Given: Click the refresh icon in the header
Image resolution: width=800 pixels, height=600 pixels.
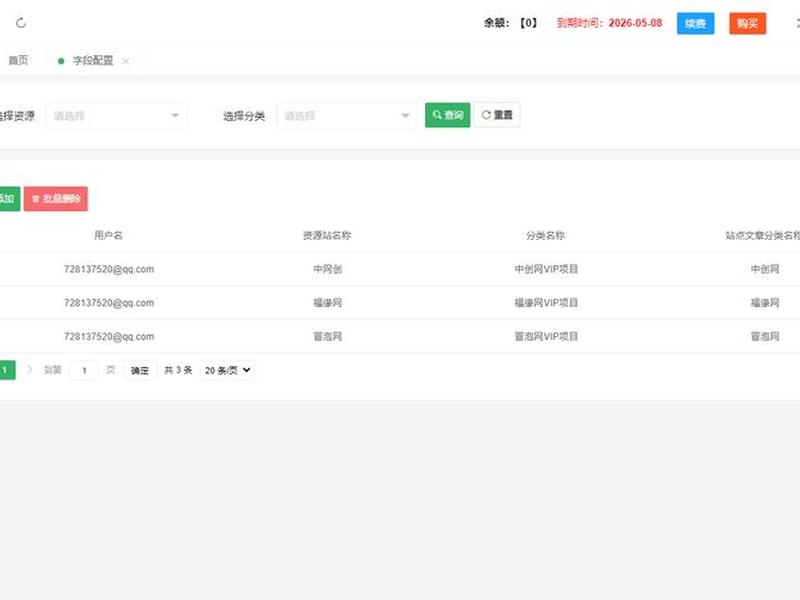Looking at the screenshot, I should coord(21,23).
